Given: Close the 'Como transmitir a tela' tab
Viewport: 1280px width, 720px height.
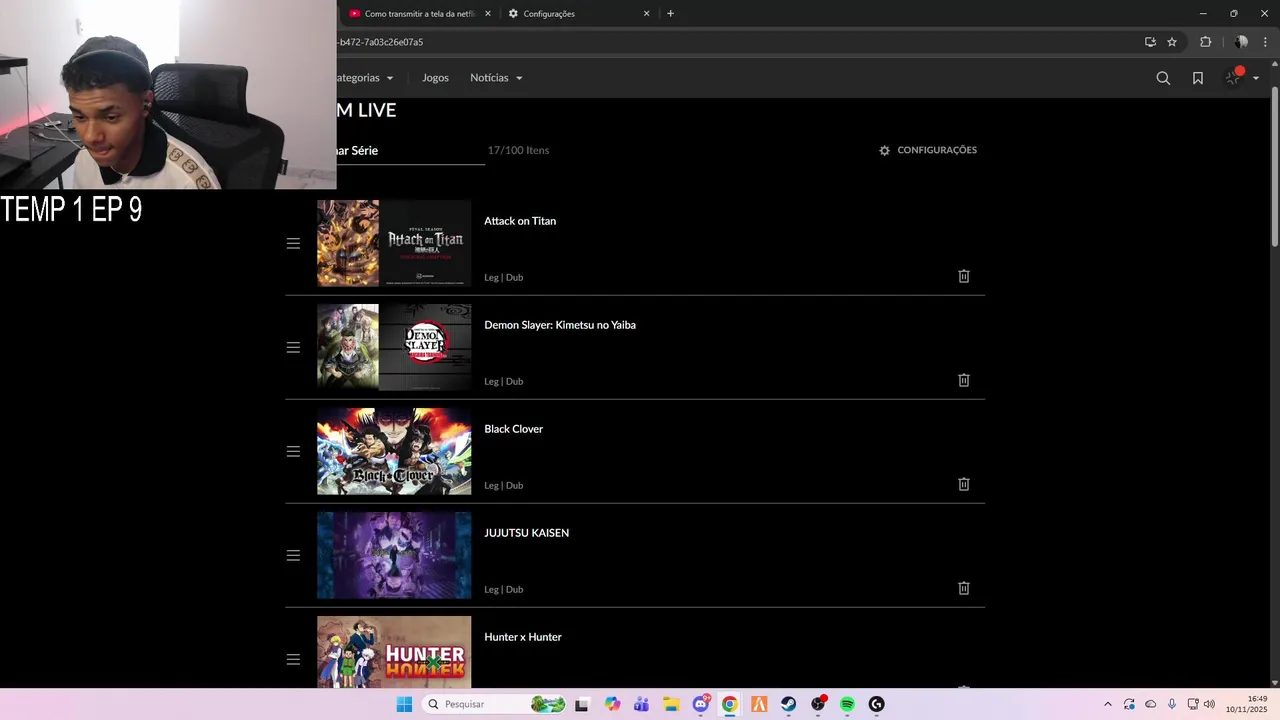Looking at the screenshot, I should (488, 14).
